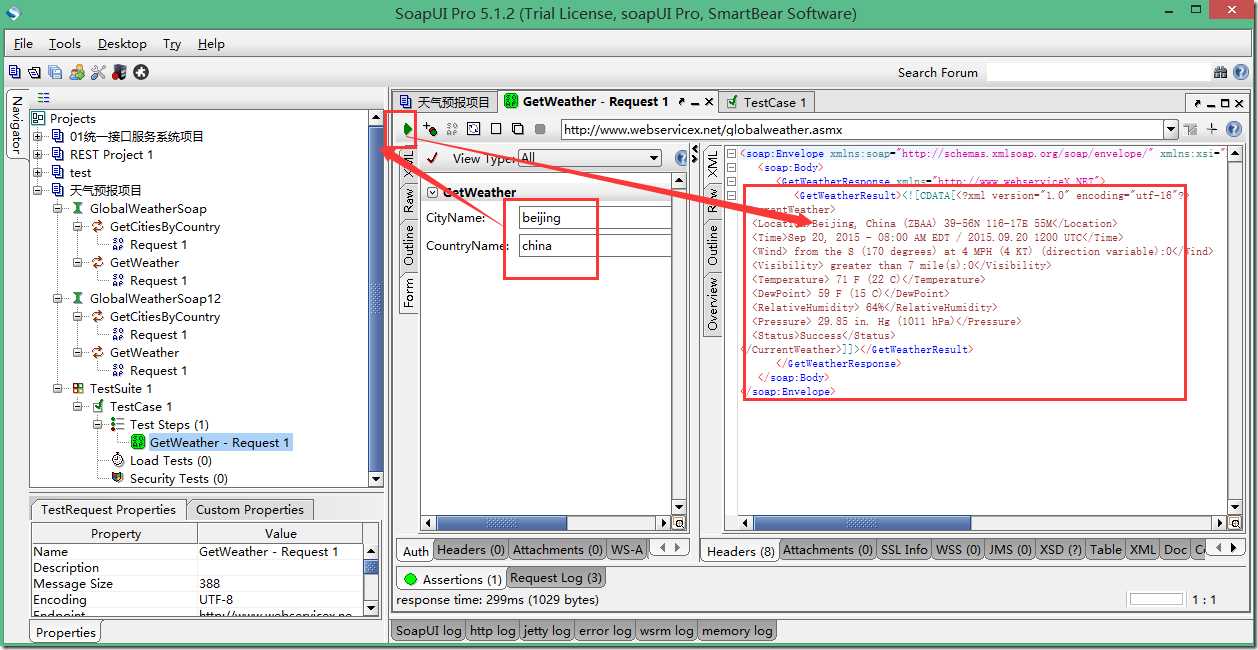The image size is (1258, 650).
Task: Open the Properties button at bottom left
Action: point(66,632)
